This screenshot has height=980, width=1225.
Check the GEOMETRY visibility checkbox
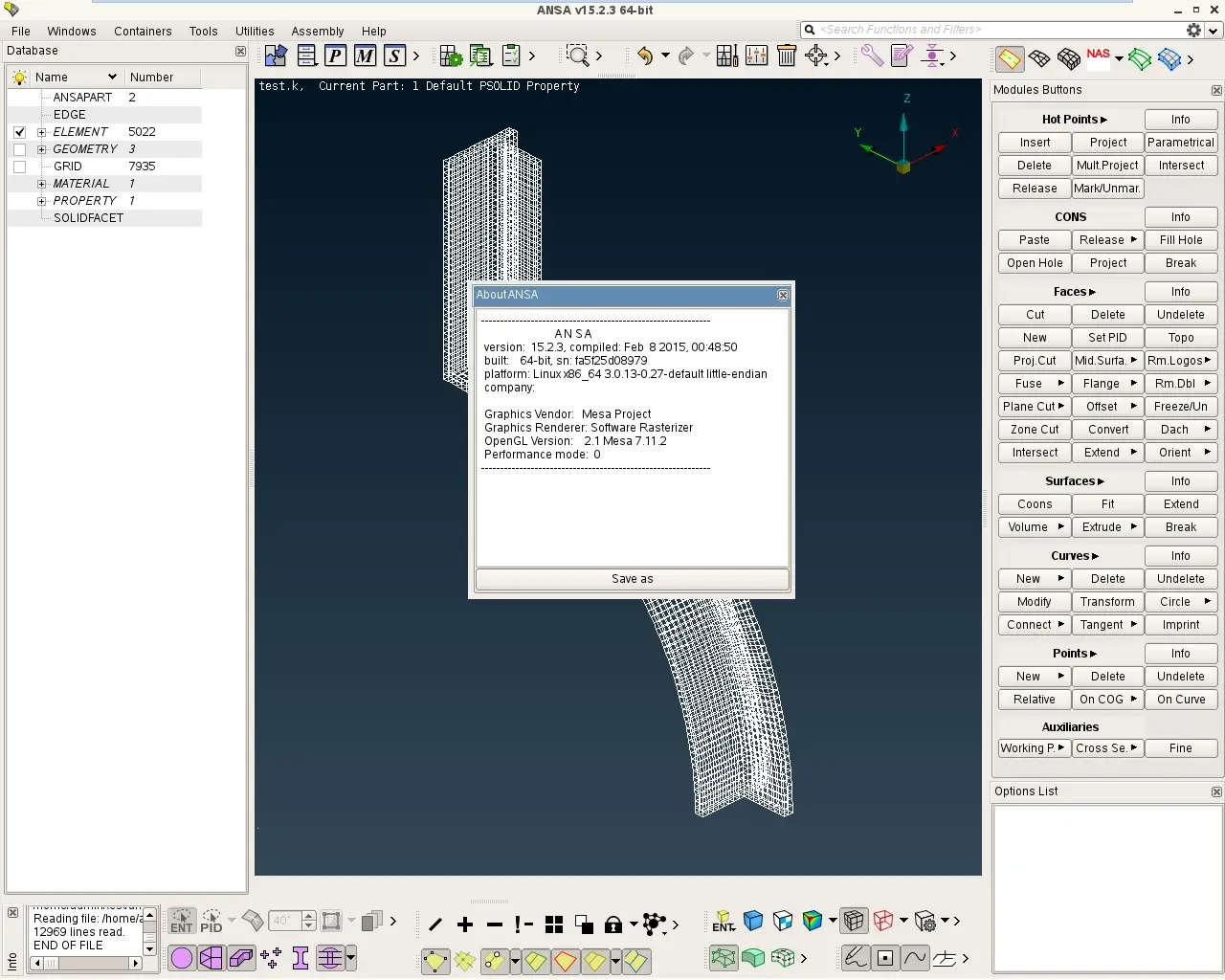tap(19, 149)
